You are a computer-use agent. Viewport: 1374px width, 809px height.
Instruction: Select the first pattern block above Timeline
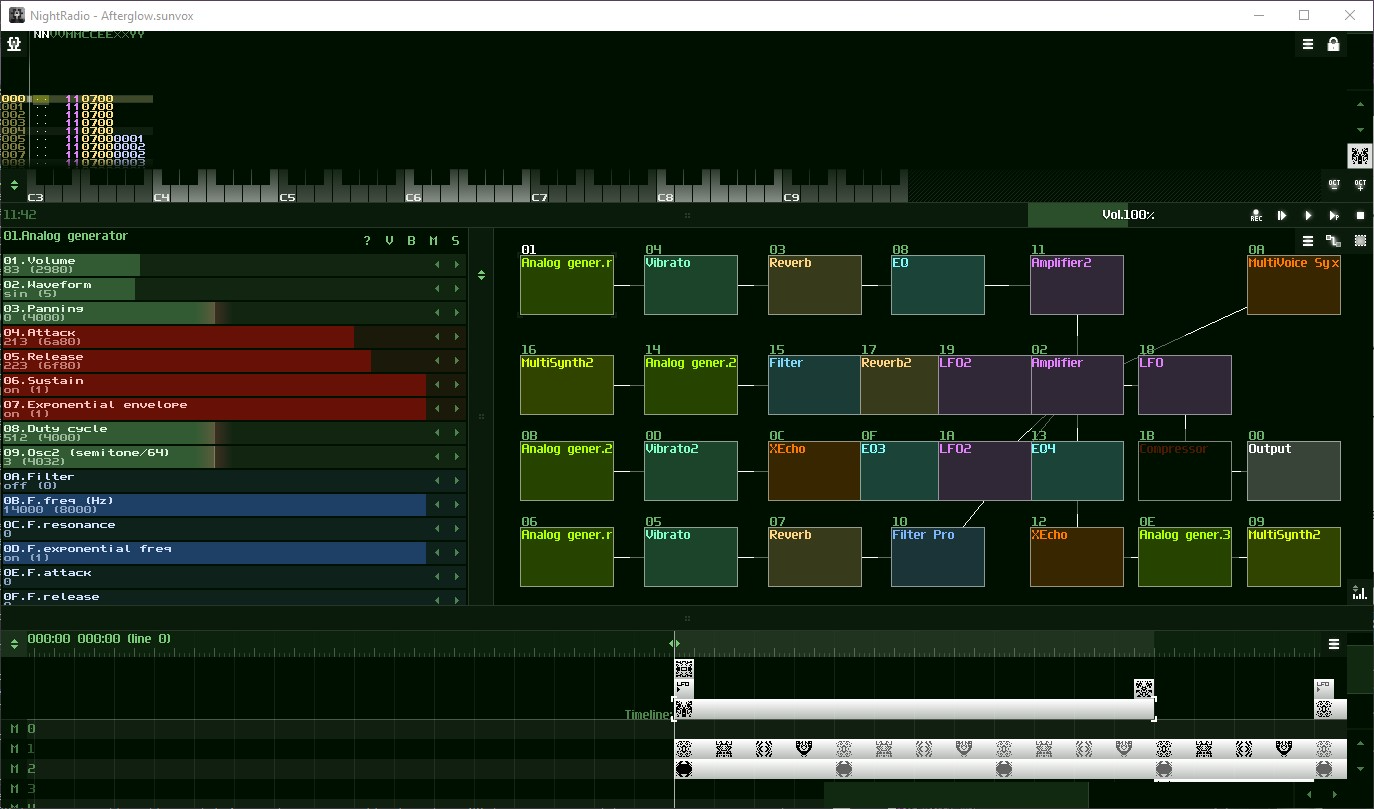click(684, 669)
